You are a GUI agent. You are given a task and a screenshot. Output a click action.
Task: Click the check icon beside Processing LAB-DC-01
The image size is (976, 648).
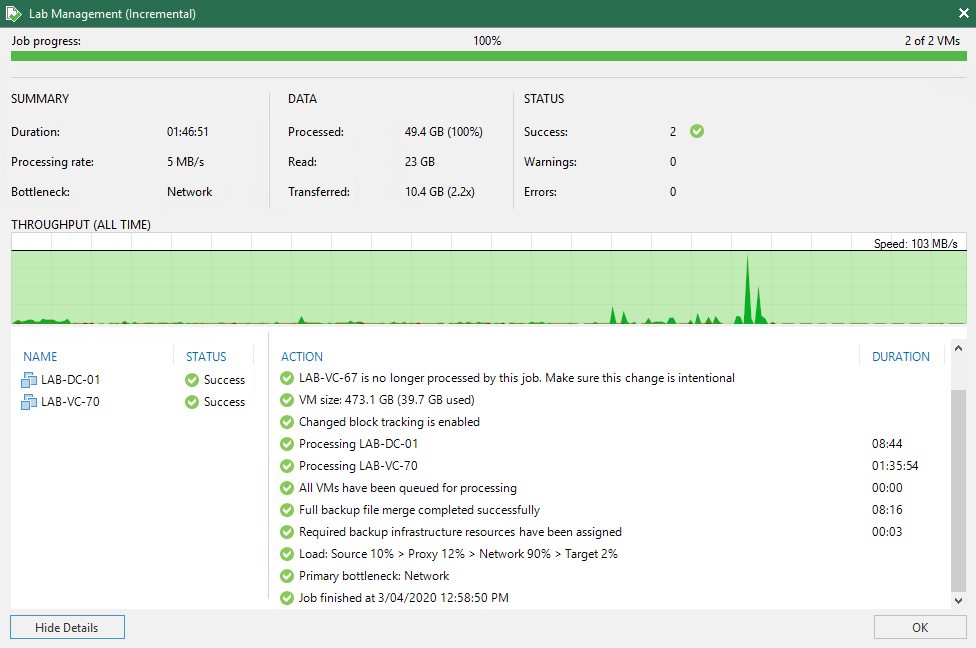[x=287, y=444]
